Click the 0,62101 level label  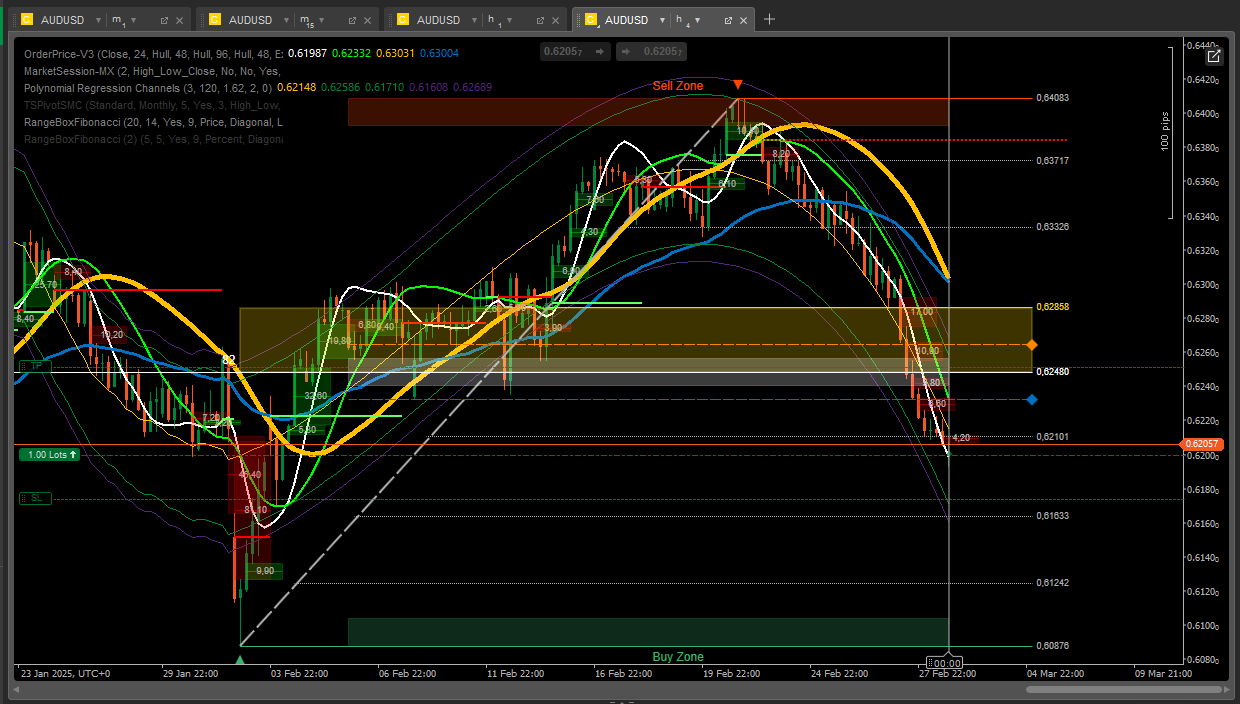tap(1053, 437)
